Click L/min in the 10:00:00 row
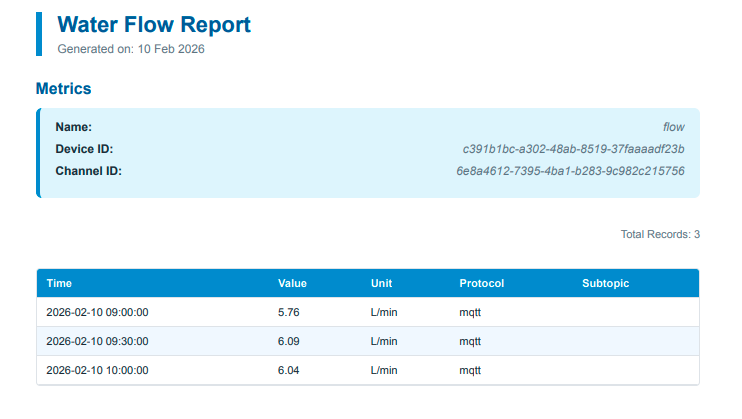 coord(384,370)
